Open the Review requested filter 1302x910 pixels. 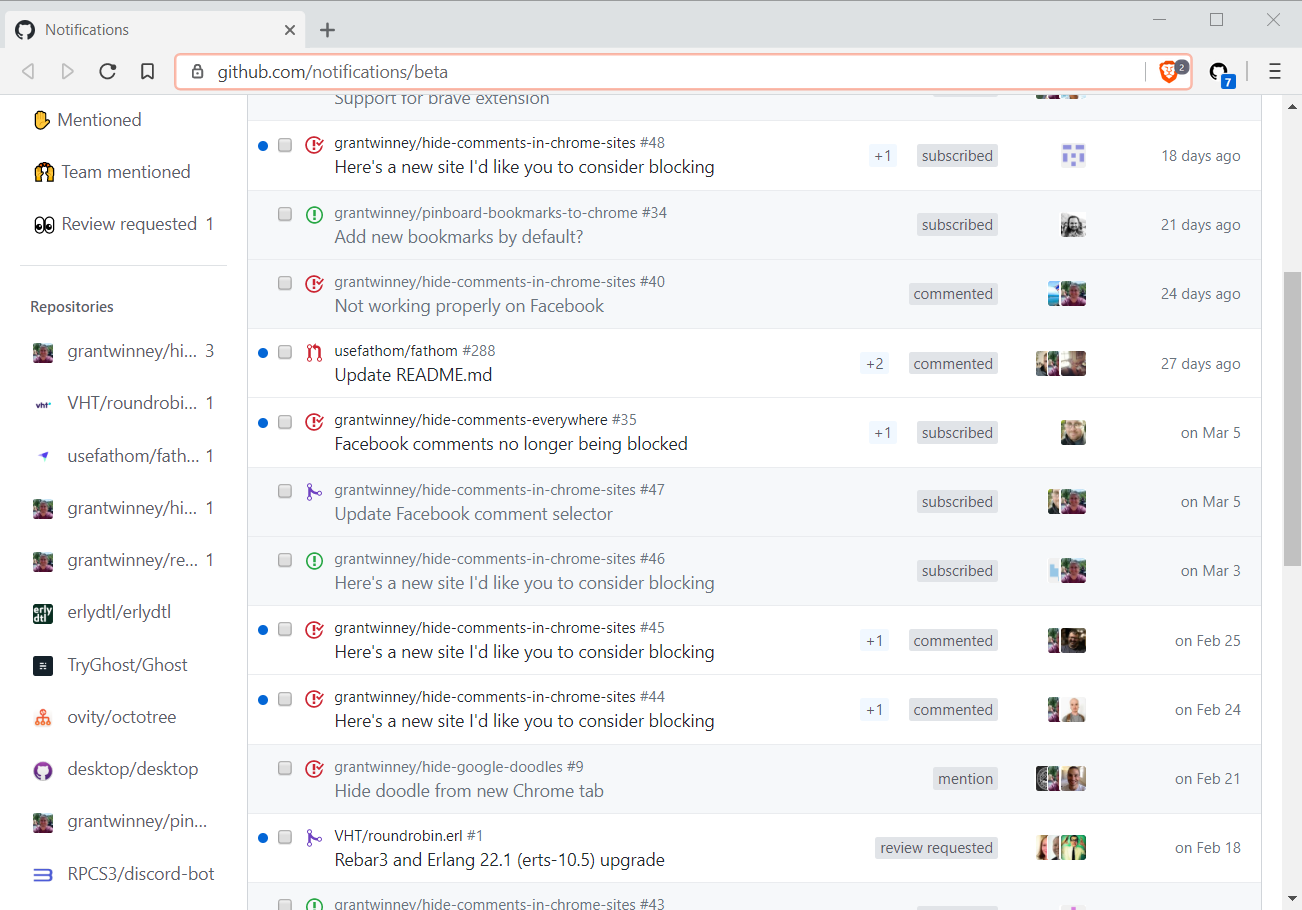pyautogui.click(x=128, y=224)
